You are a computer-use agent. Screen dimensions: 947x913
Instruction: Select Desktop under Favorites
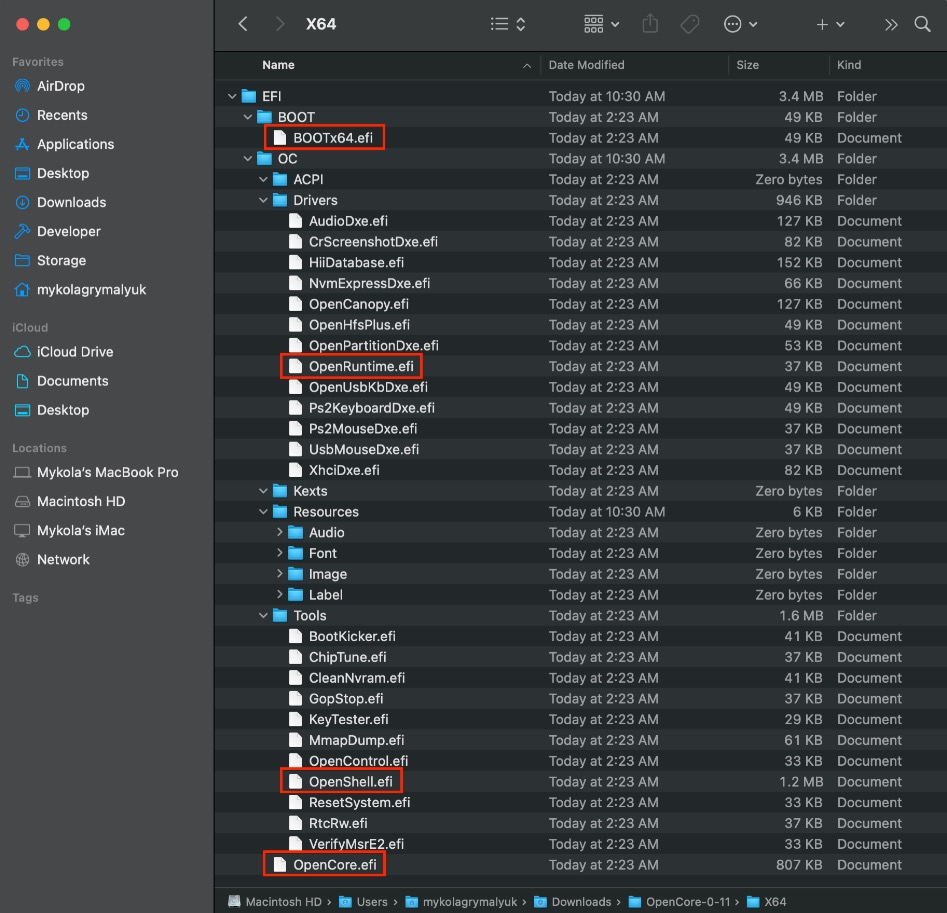51,173
